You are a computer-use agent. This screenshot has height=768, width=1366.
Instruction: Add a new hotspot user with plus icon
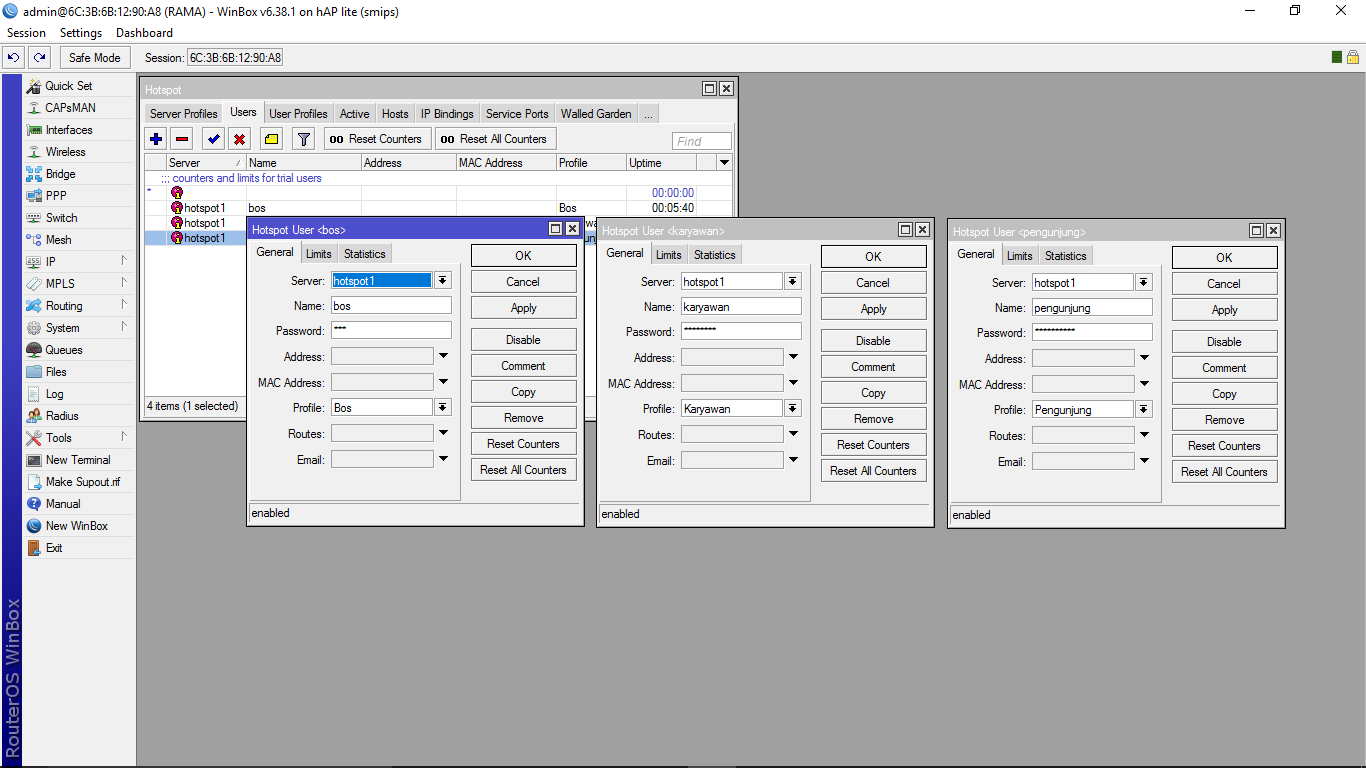click(156, 139)
